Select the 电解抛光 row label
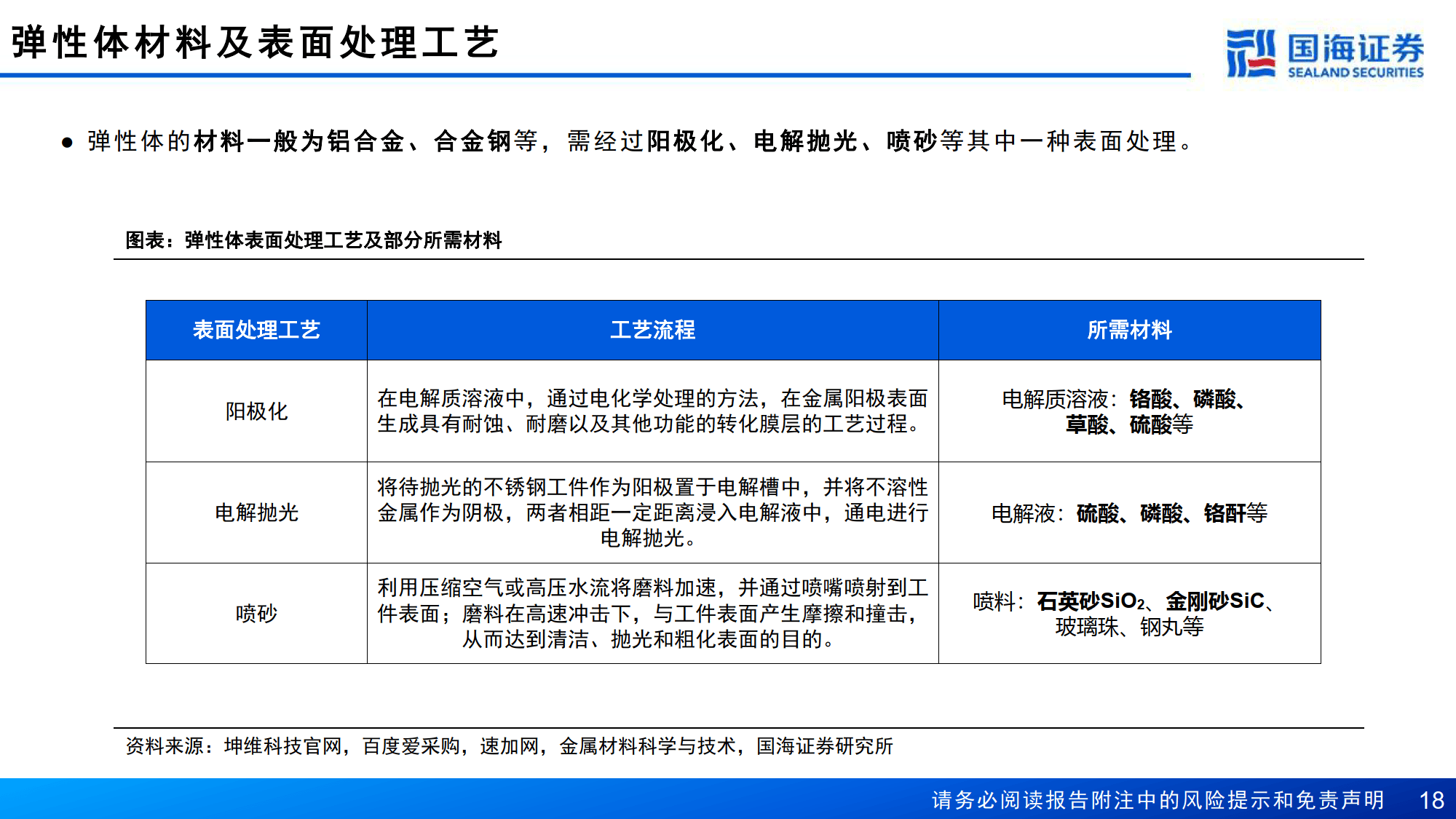The image size is (1456, 819). pyautogui.click(x=256, y=513)
